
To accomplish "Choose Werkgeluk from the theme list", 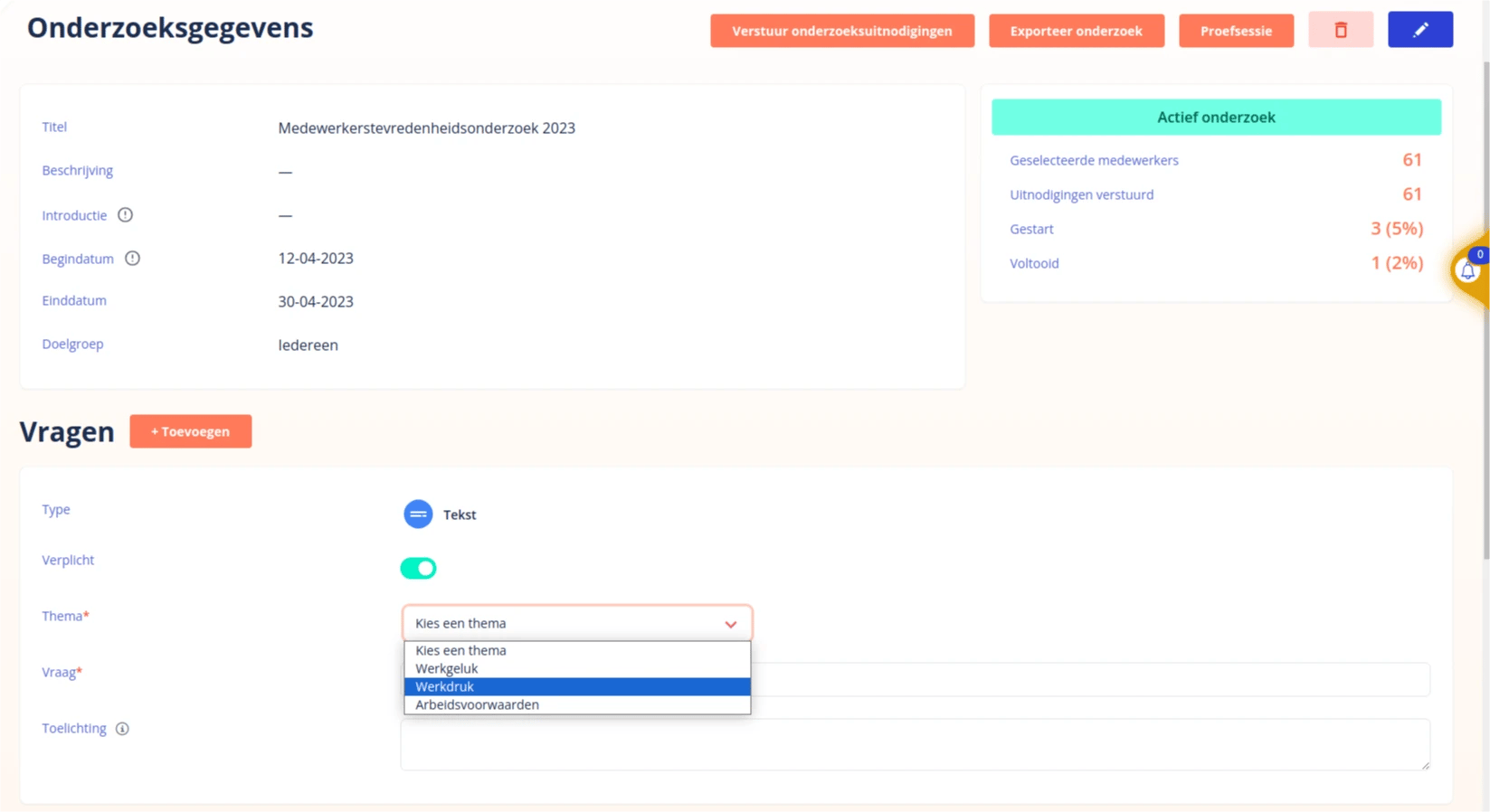I will point(577,668).
